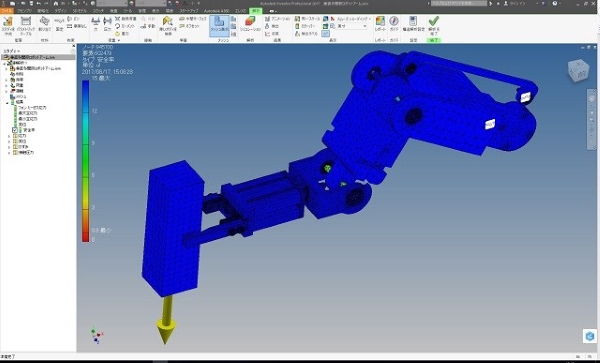This screenshot has width=600, height=363.
Task: Click the safety factor color legend bar
Action: [x=85, y=161]
